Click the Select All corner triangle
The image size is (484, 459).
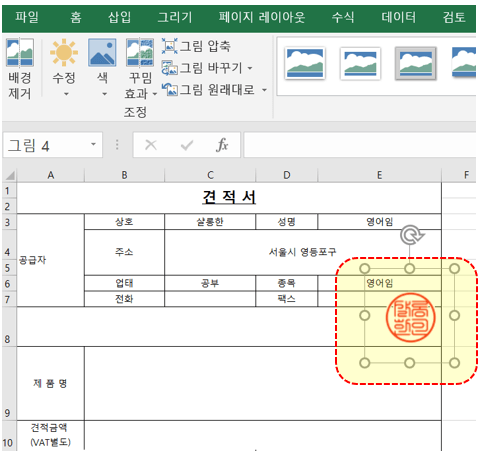click(10, 175)
